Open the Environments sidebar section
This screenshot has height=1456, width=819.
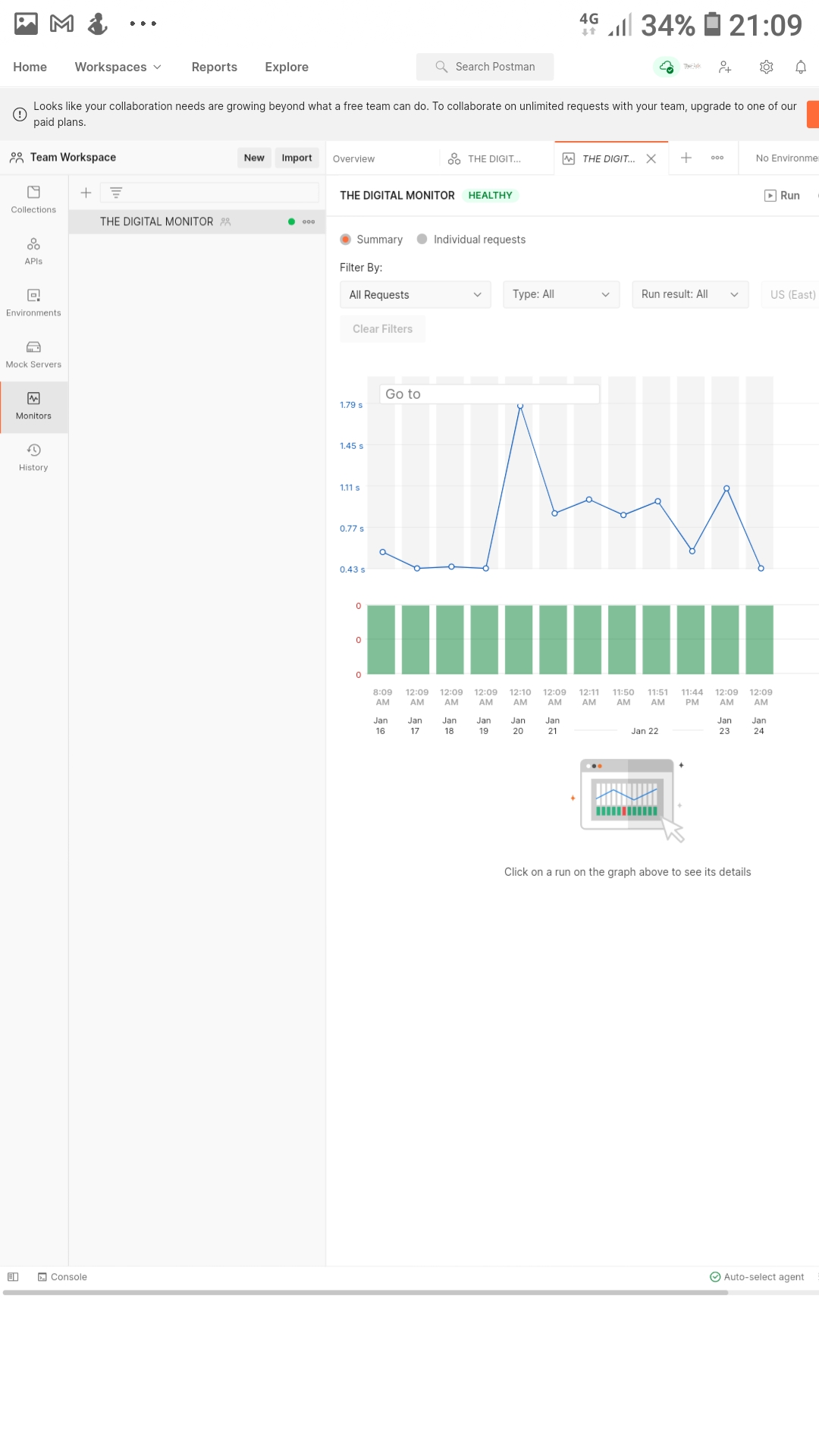(x=33, y=303)
